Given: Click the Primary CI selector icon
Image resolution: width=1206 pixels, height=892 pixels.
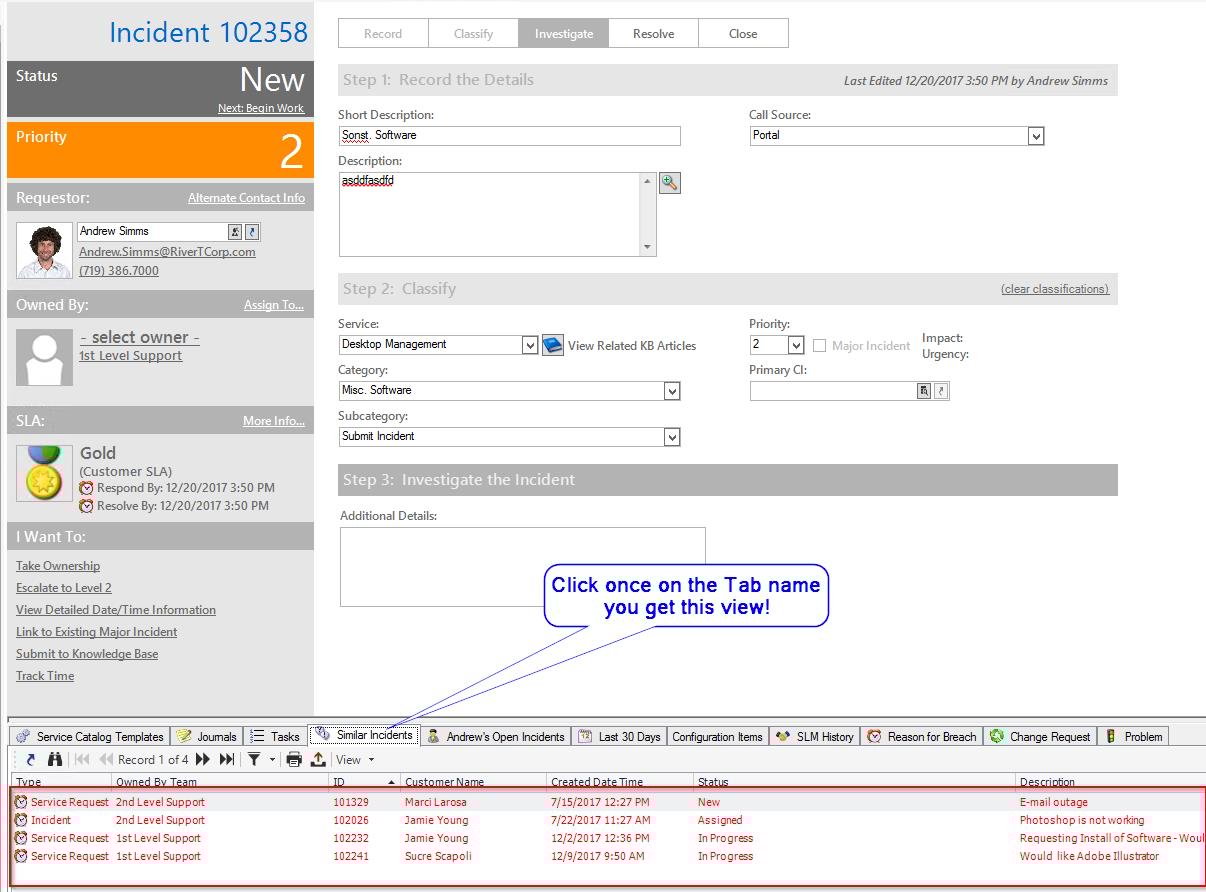Looking at the screenshot, I should tap(924, 391).
